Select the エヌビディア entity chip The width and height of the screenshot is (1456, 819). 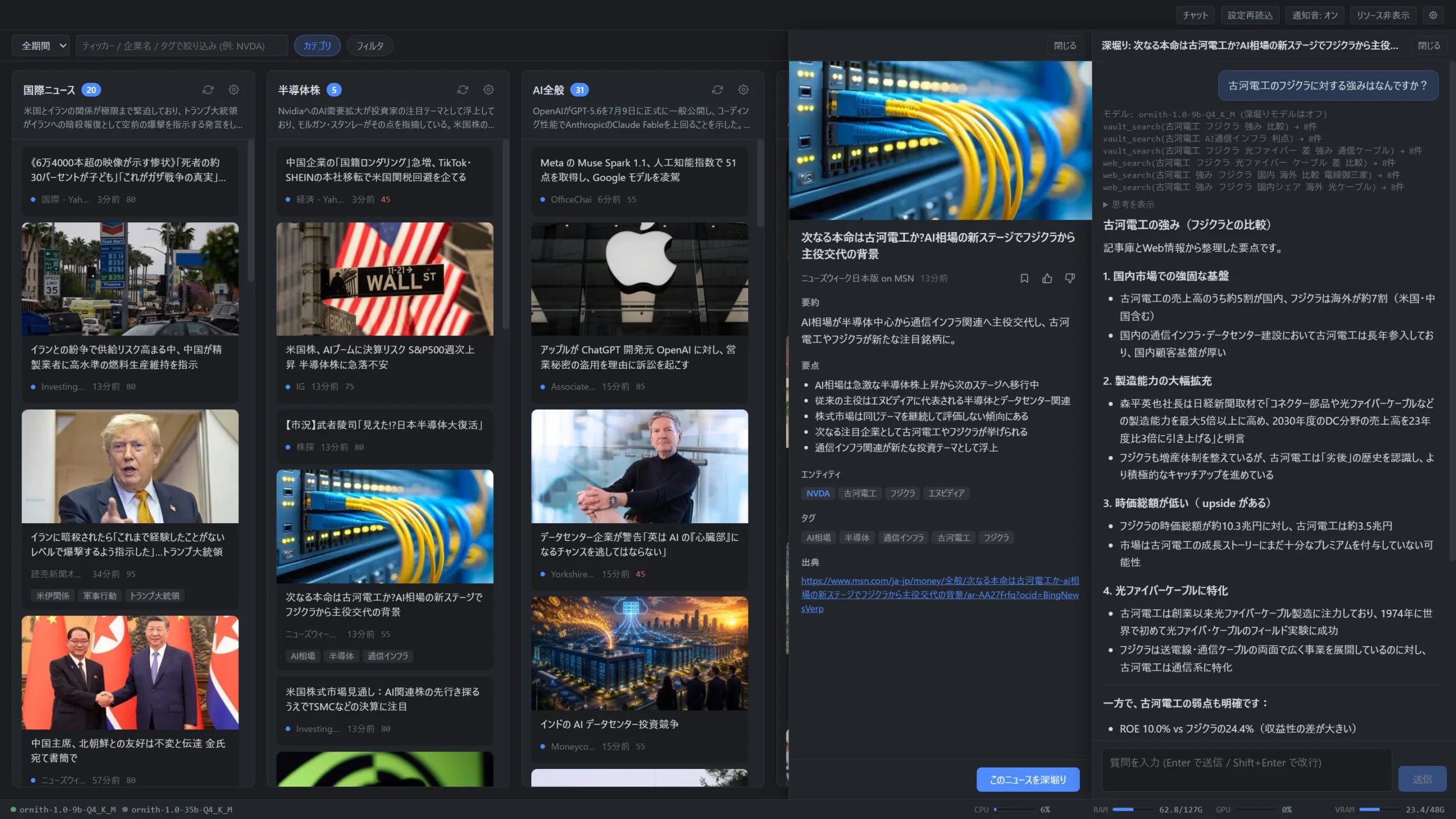(x=946, y=493)
